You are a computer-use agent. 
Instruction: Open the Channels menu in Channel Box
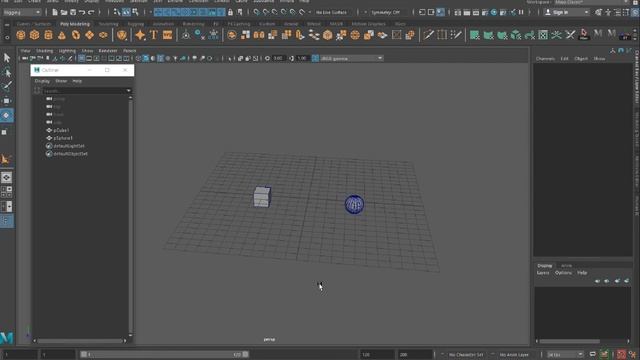tap(545, 59)
